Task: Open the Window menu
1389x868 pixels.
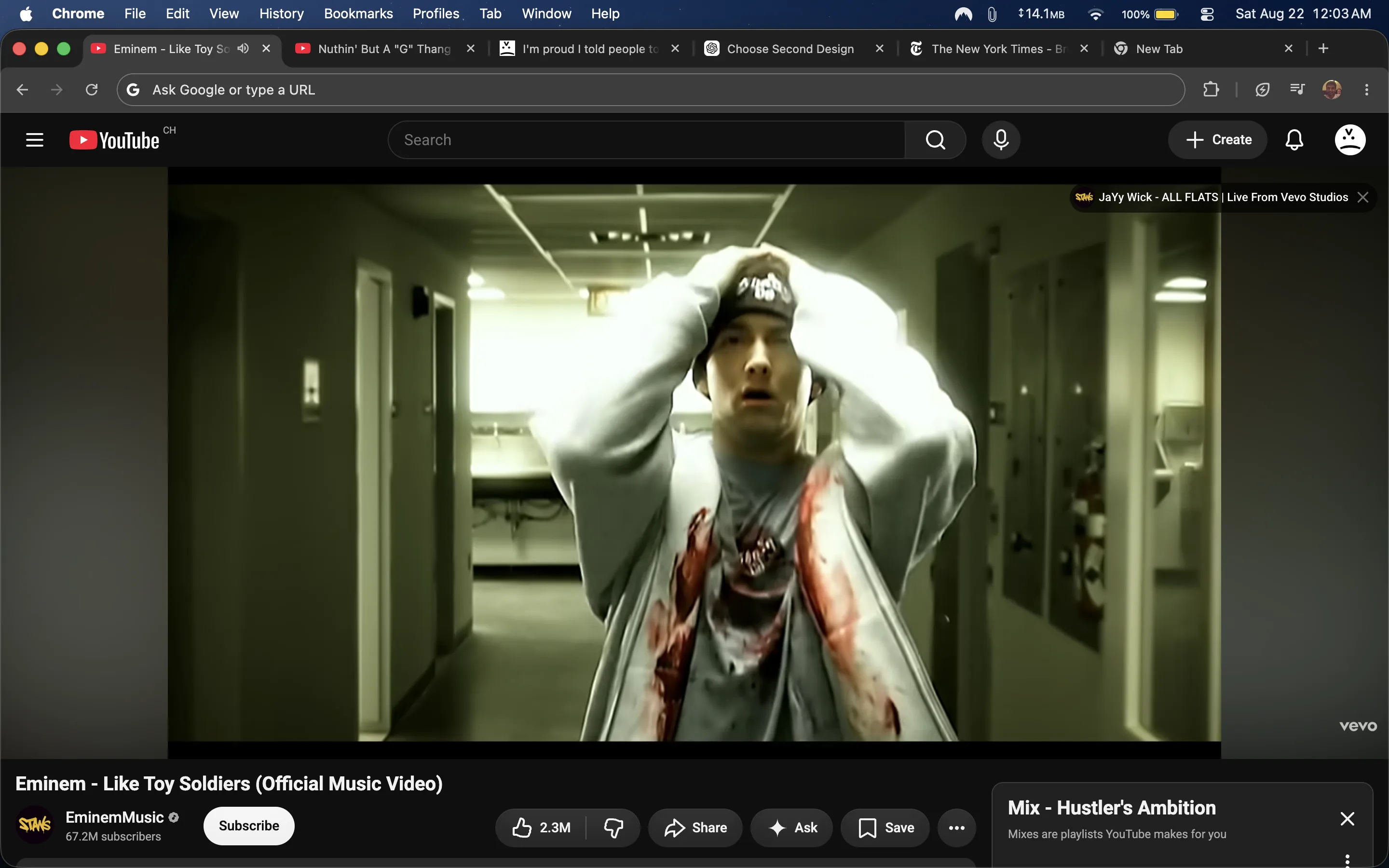Action: pos(546,14)
